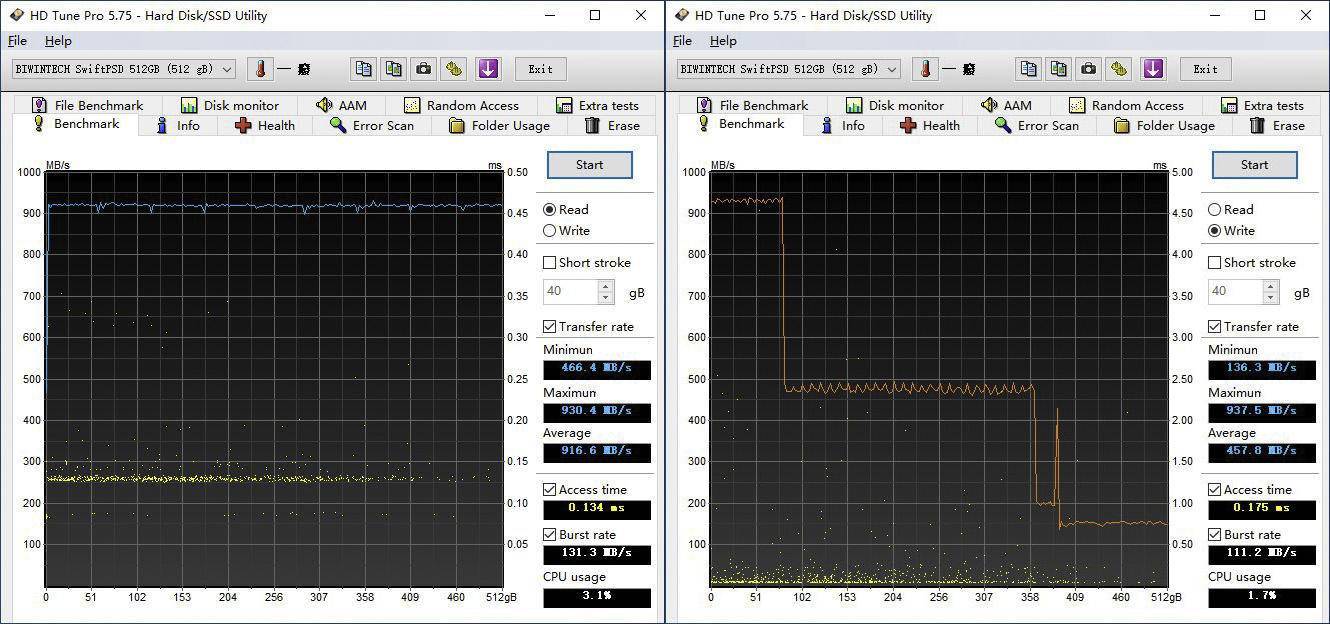The image size is (1330, 624).
Task: Open drive selection dropdown in left window
Action: pos(124,69)
